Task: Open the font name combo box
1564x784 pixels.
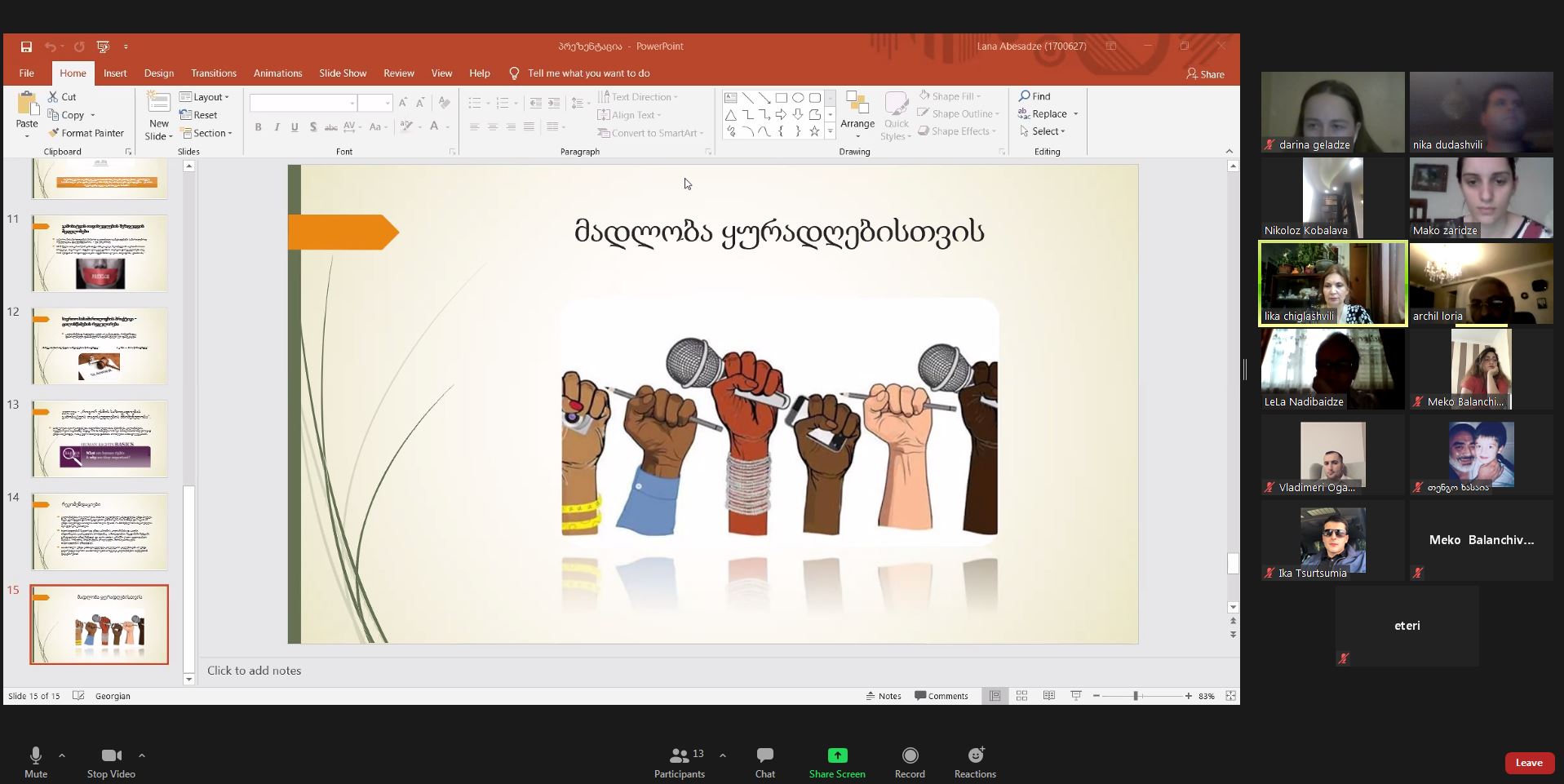Action: pos(303,103)
